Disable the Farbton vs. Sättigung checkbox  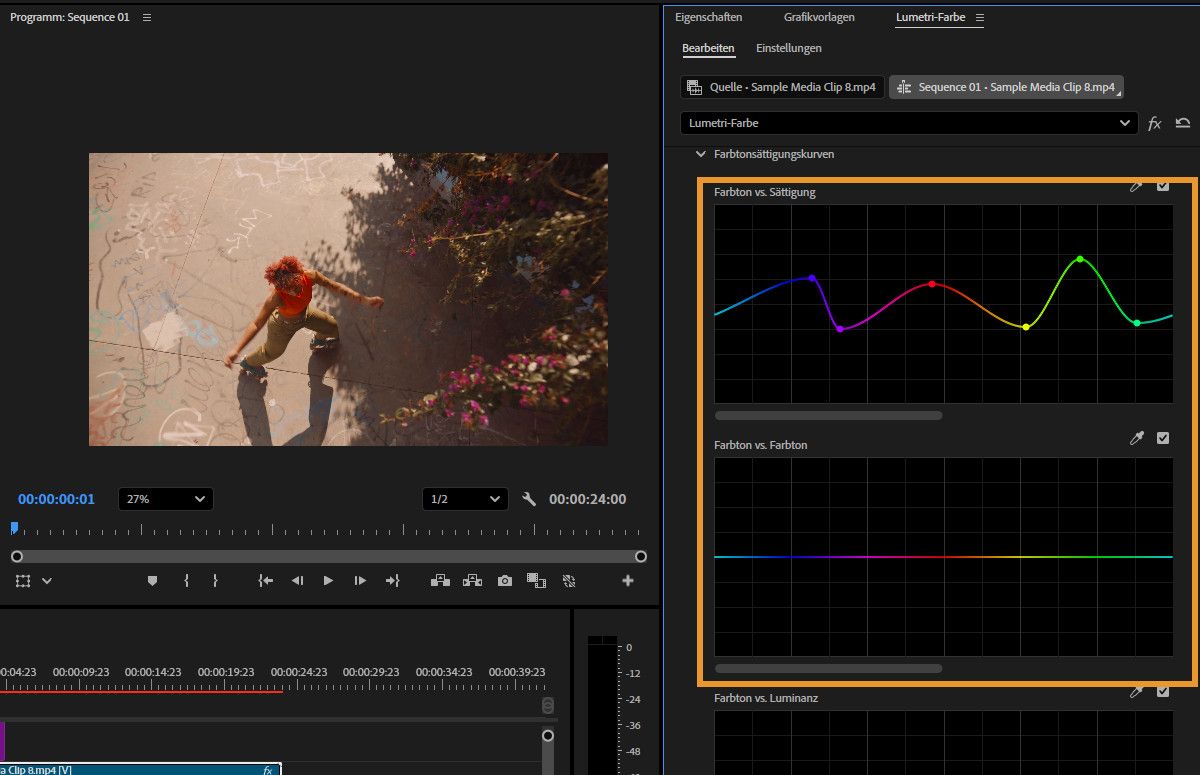click(1163, 186)
